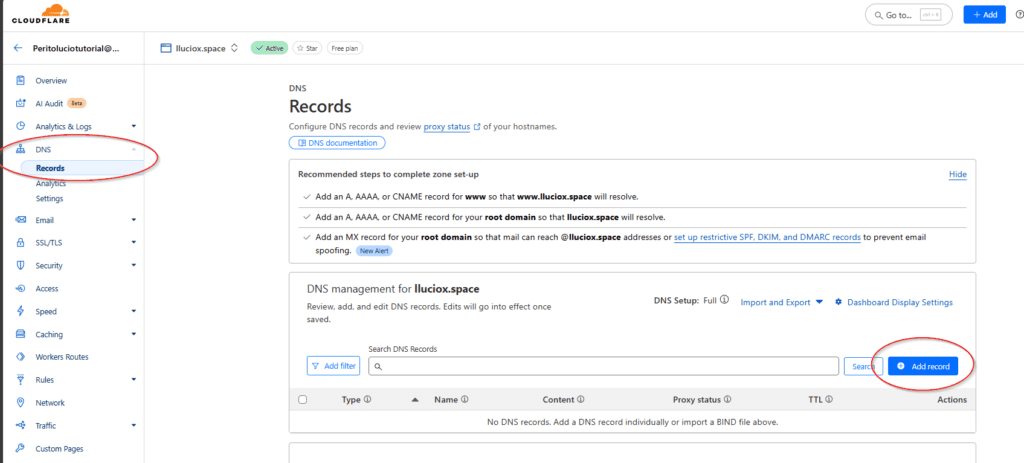
Task: Open the DNS documentation link
Action: [x=337, y=143]
